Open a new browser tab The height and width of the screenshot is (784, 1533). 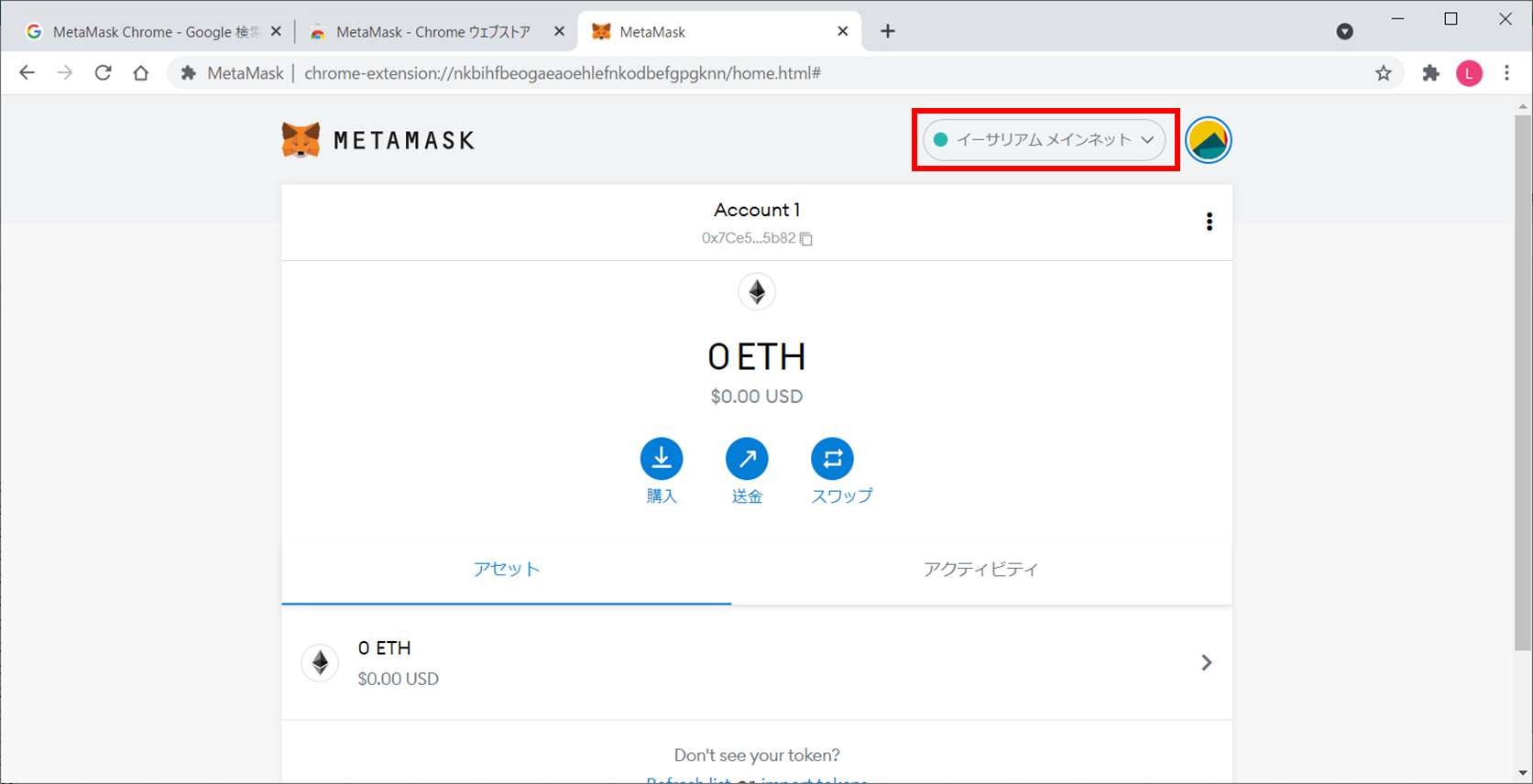pyautogui.click(x=887, y=31)
